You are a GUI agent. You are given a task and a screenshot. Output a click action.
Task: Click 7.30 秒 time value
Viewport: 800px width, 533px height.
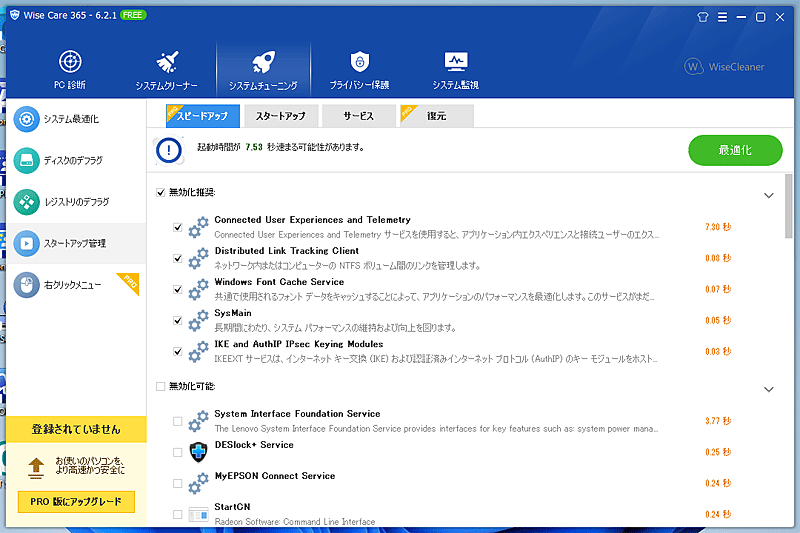(x=718, y=227)
